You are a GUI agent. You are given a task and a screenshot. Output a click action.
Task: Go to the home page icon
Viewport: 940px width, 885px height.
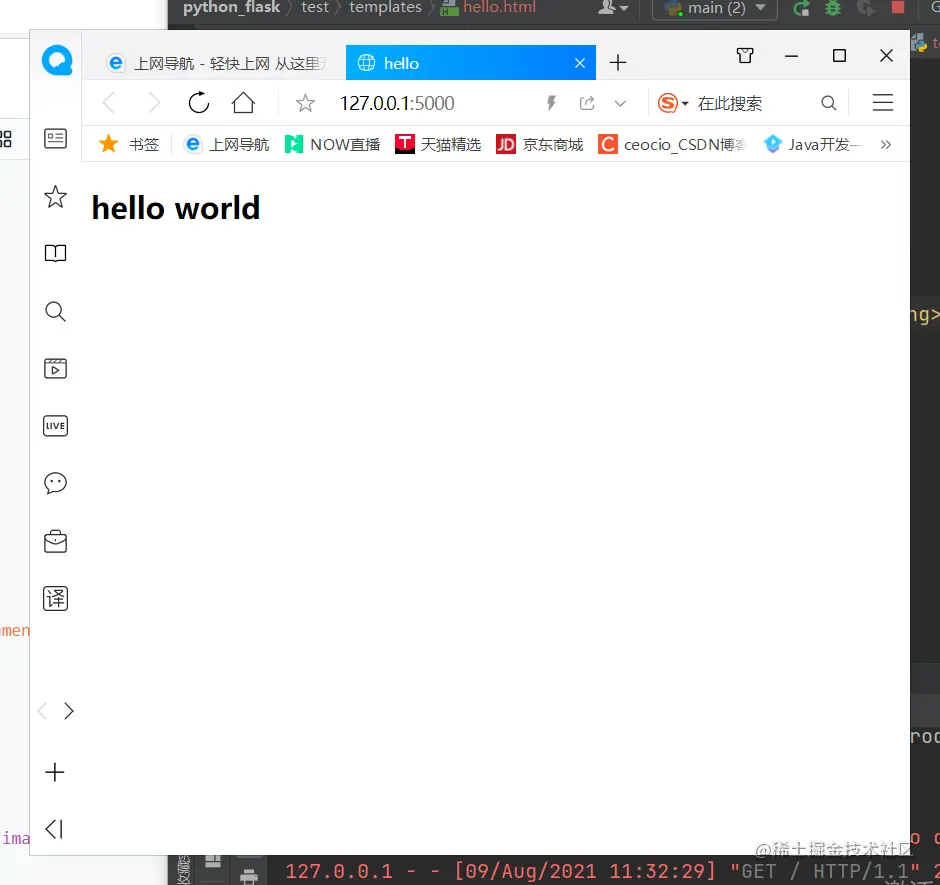pos(243,103)
